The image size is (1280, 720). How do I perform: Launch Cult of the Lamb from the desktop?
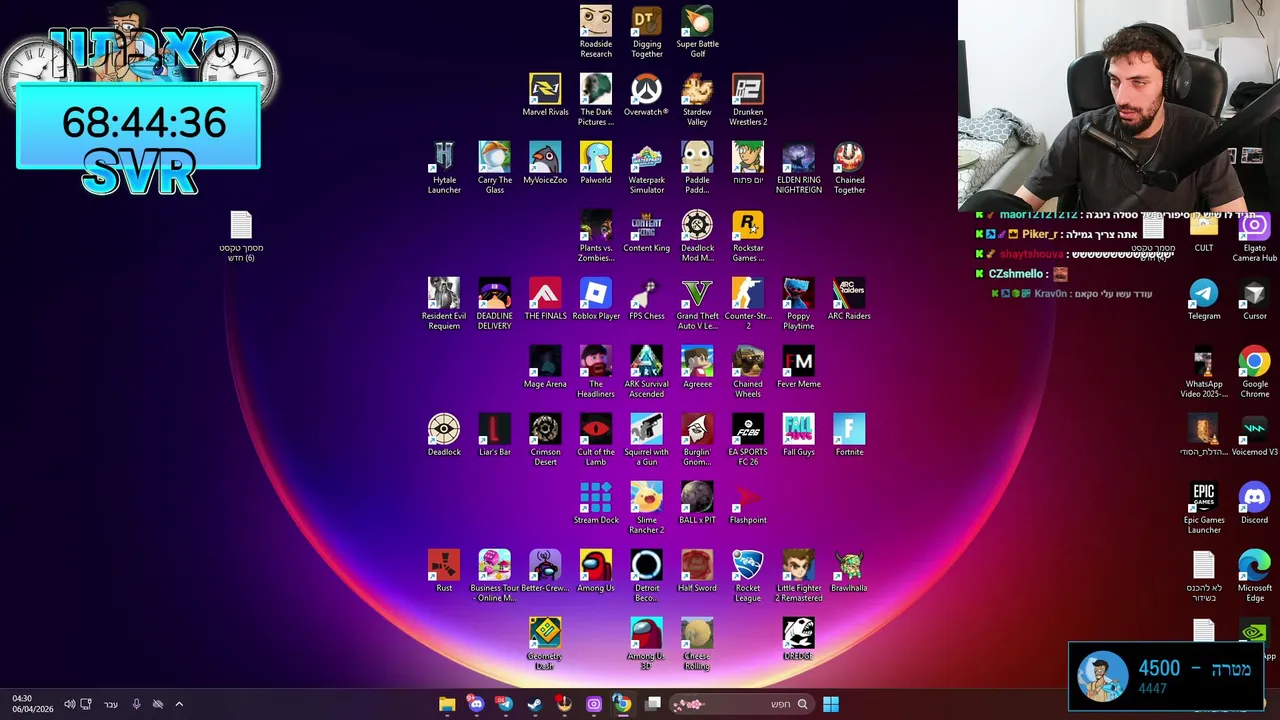click(596, 439)
